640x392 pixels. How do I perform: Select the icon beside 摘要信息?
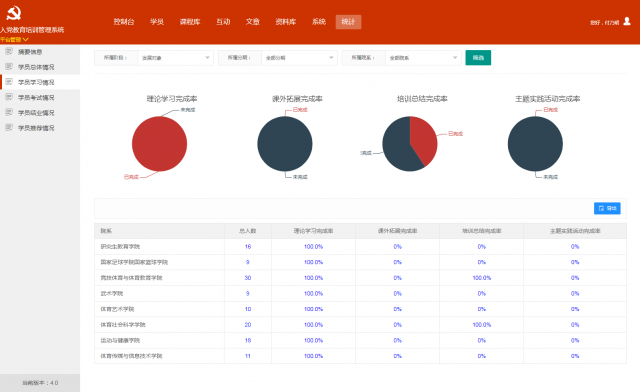click(9, 51)
